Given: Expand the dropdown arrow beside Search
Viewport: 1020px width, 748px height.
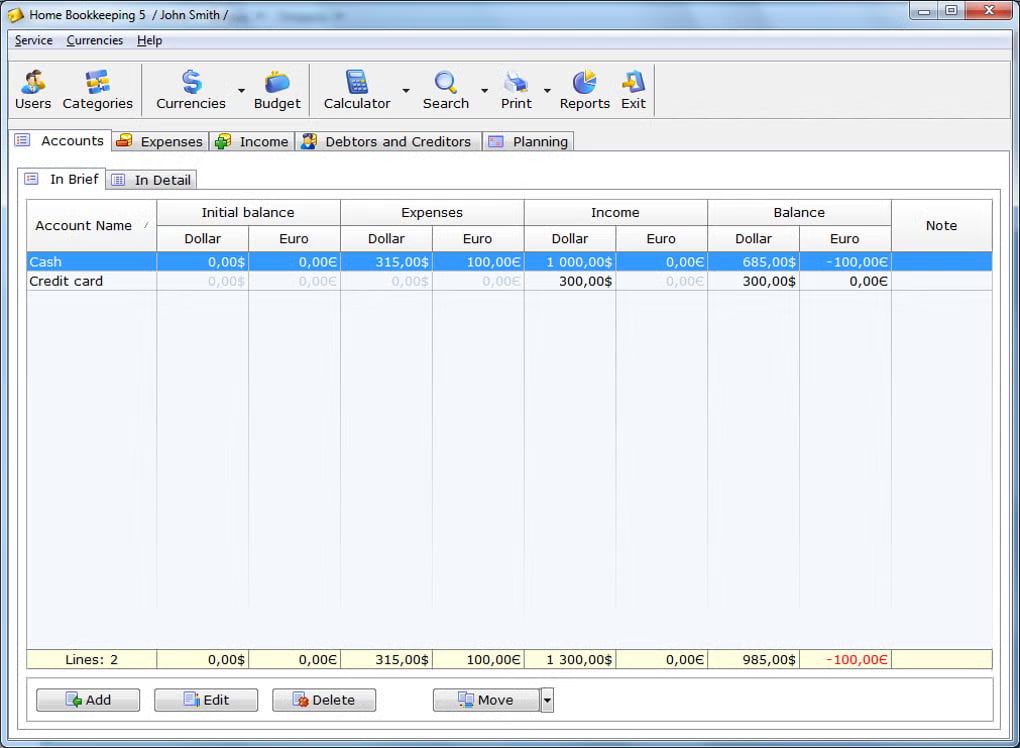Looking at the screenshot, I should point(485,90).
